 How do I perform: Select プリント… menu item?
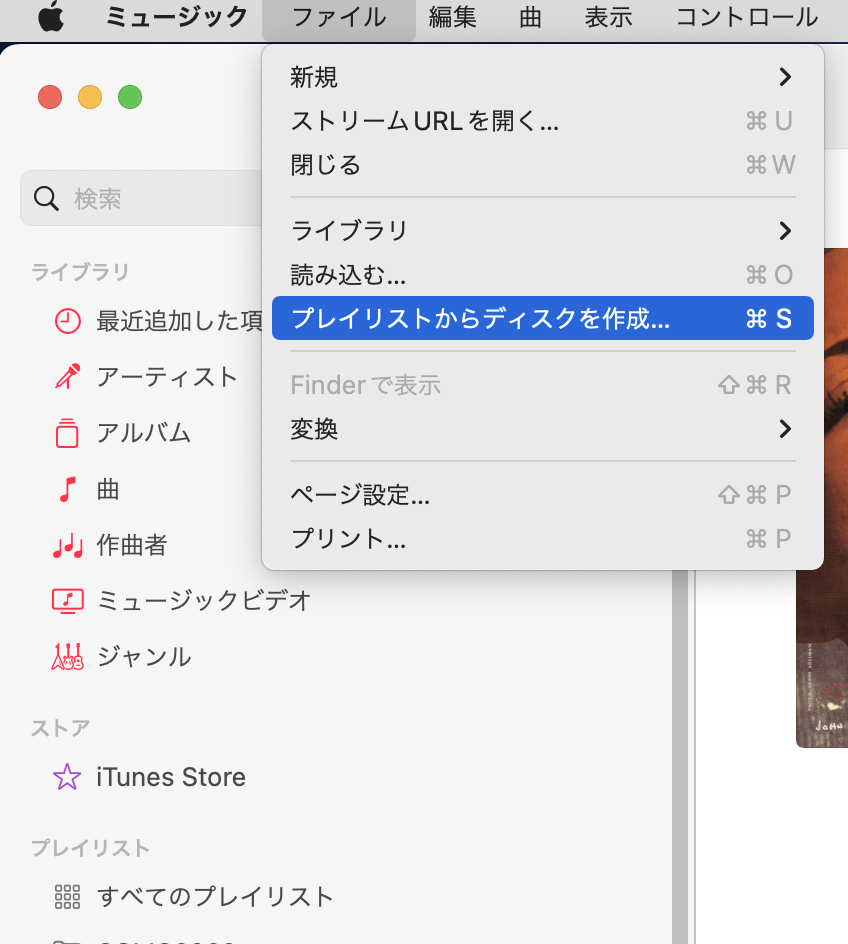(x=543, y=539)
